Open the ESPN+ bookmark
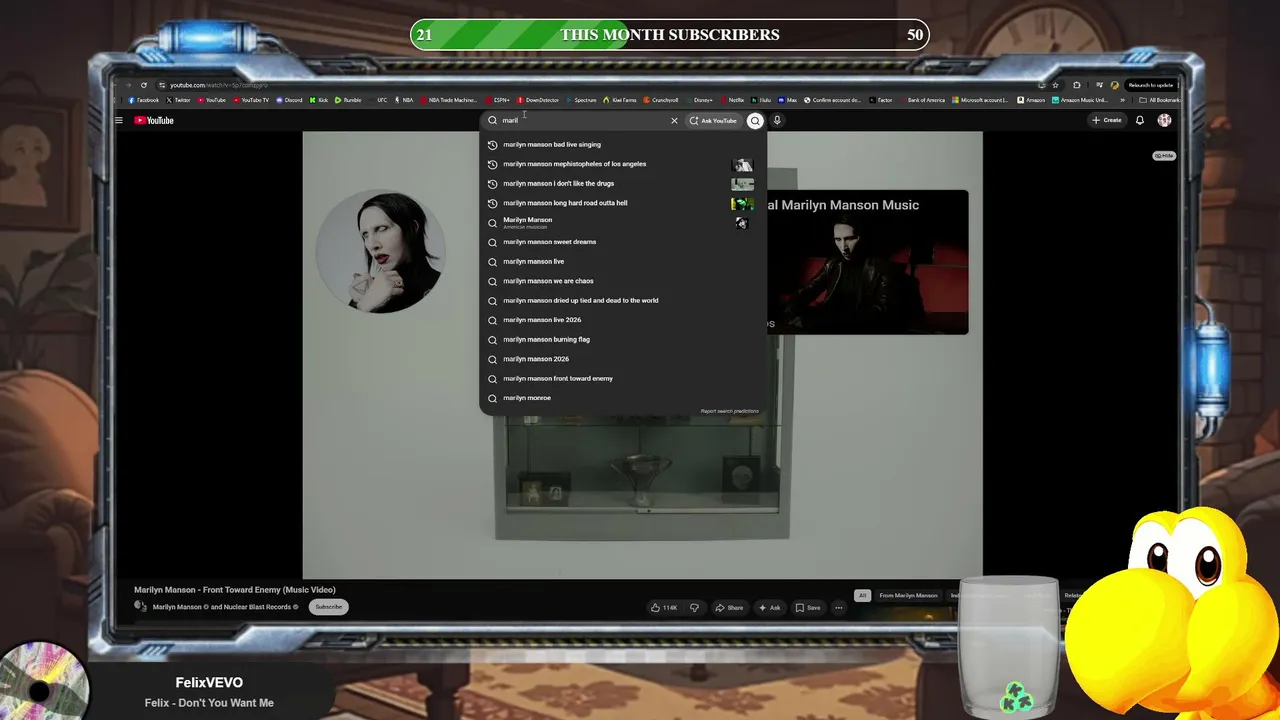The height and width of the screenshot is (720, 1280). pos(499,100)
